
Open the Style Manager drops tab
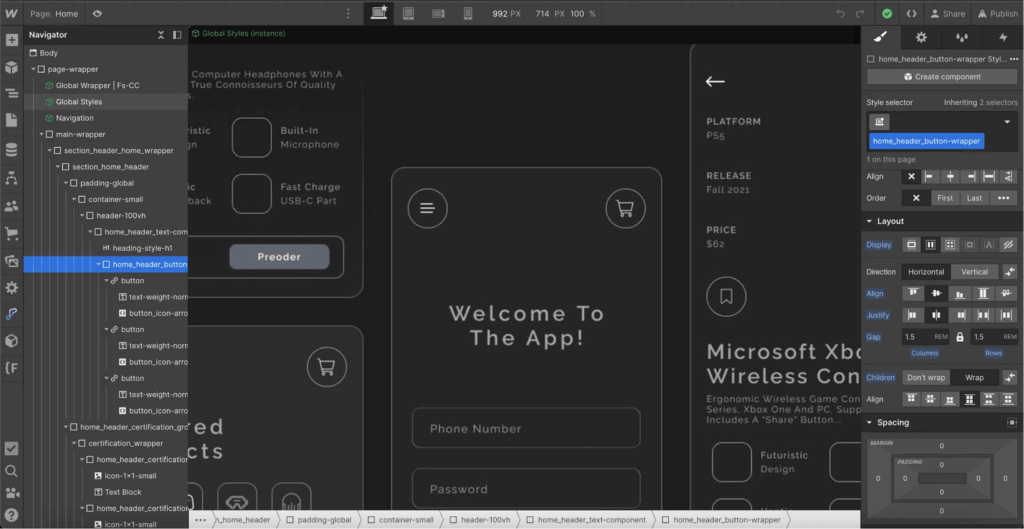click(961, 37)
